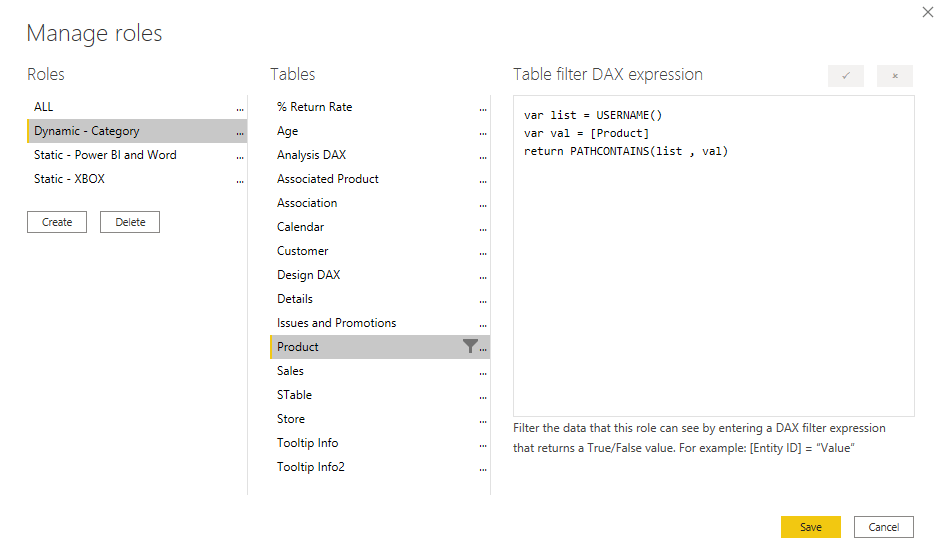Select the Dynamic - Category role

click(x=137, y=131)
